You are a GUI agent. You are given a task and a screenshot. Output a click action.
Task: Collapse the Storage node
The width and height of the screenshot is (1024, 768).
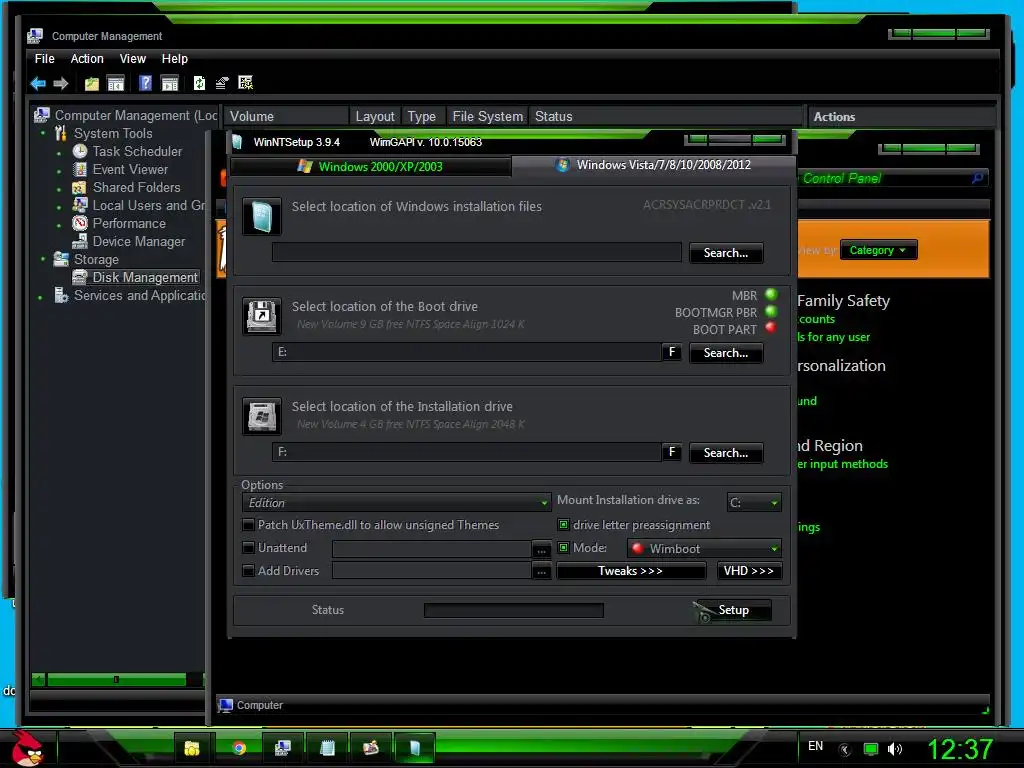(x=43, y=259)
